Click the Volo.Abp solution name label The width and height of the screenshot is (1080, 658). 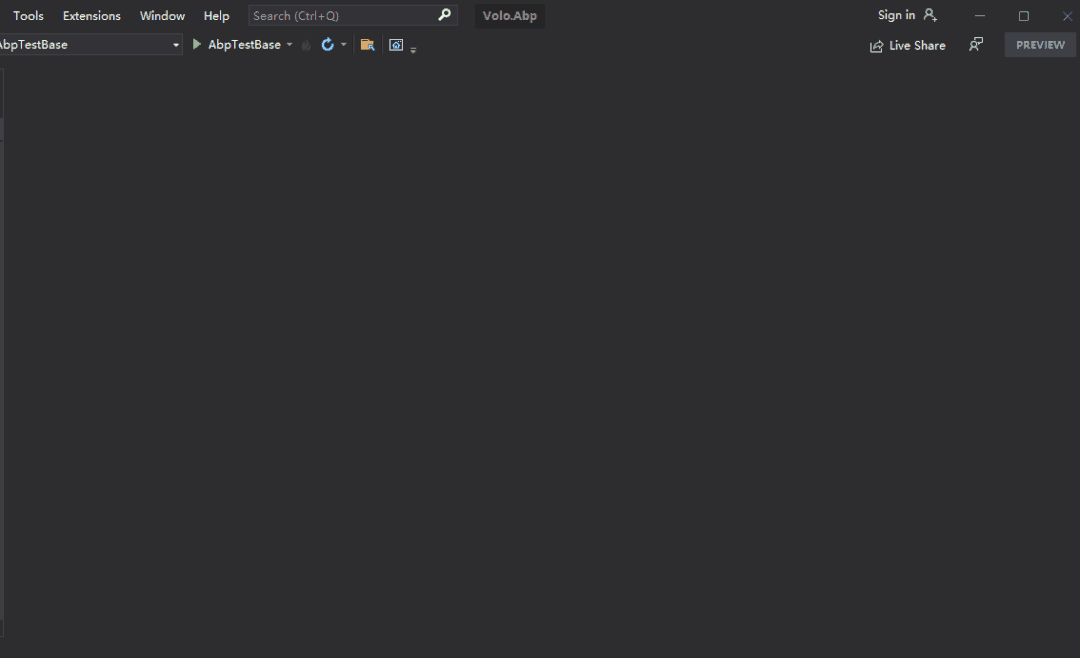[x=510, y=15]
